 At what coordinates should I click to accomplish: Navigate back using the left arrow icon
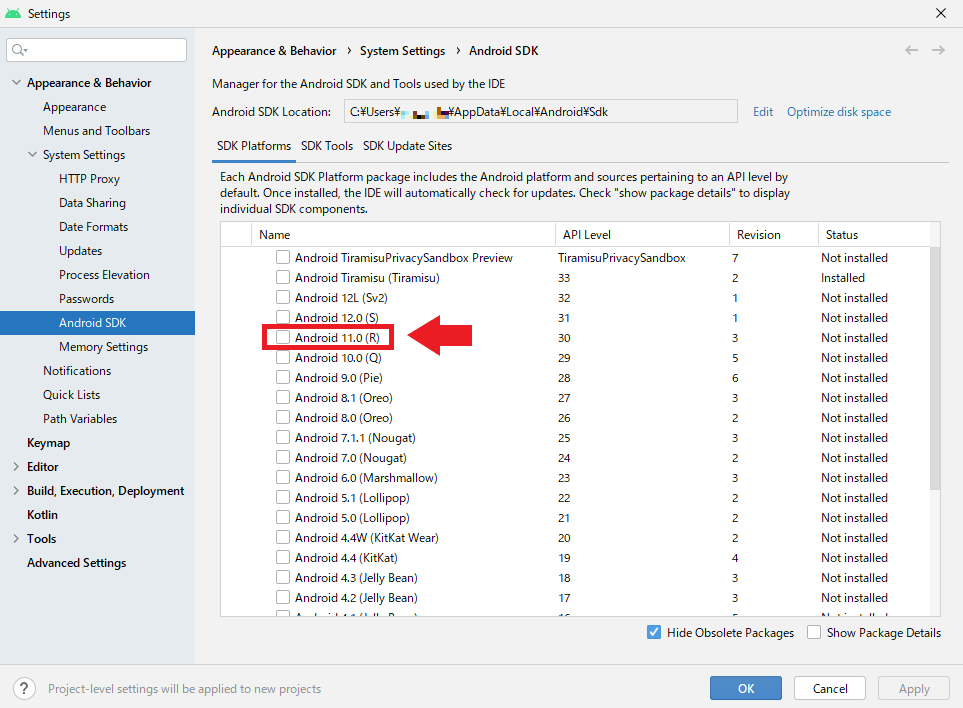911,49
